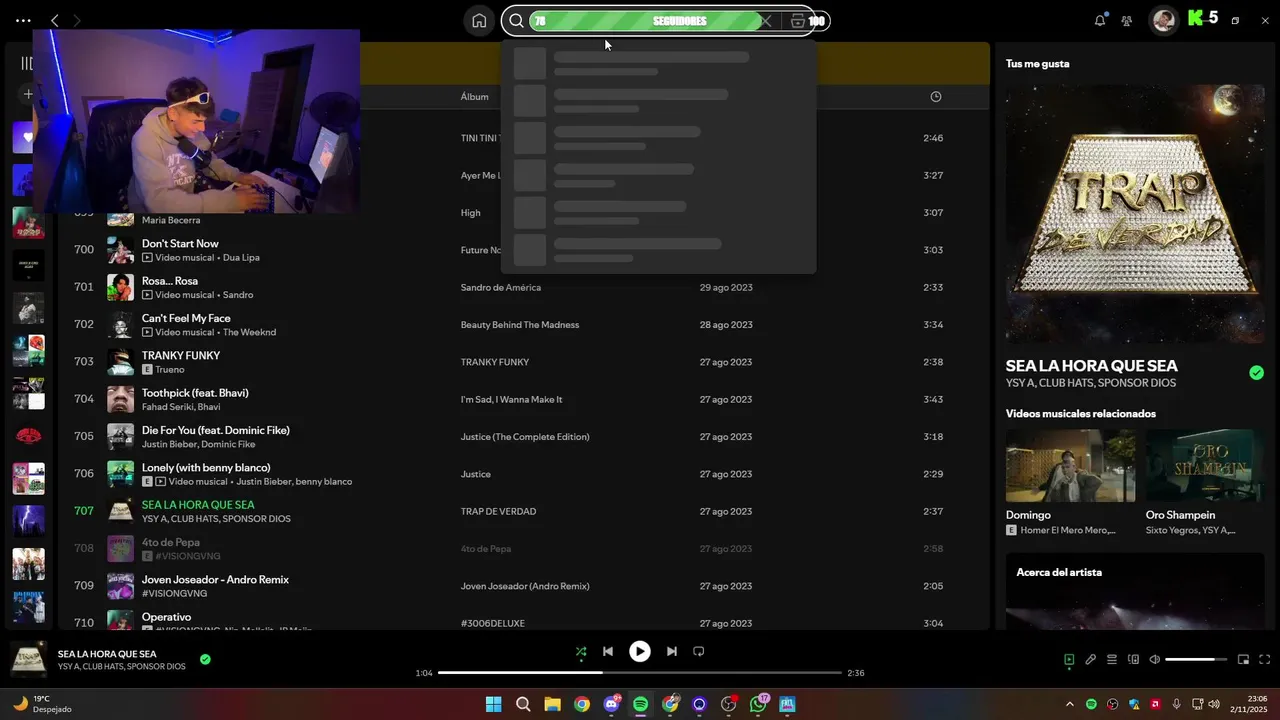The image size is (1280, 720).
Task: Open artist link Trueno
Action: (170, 369)
